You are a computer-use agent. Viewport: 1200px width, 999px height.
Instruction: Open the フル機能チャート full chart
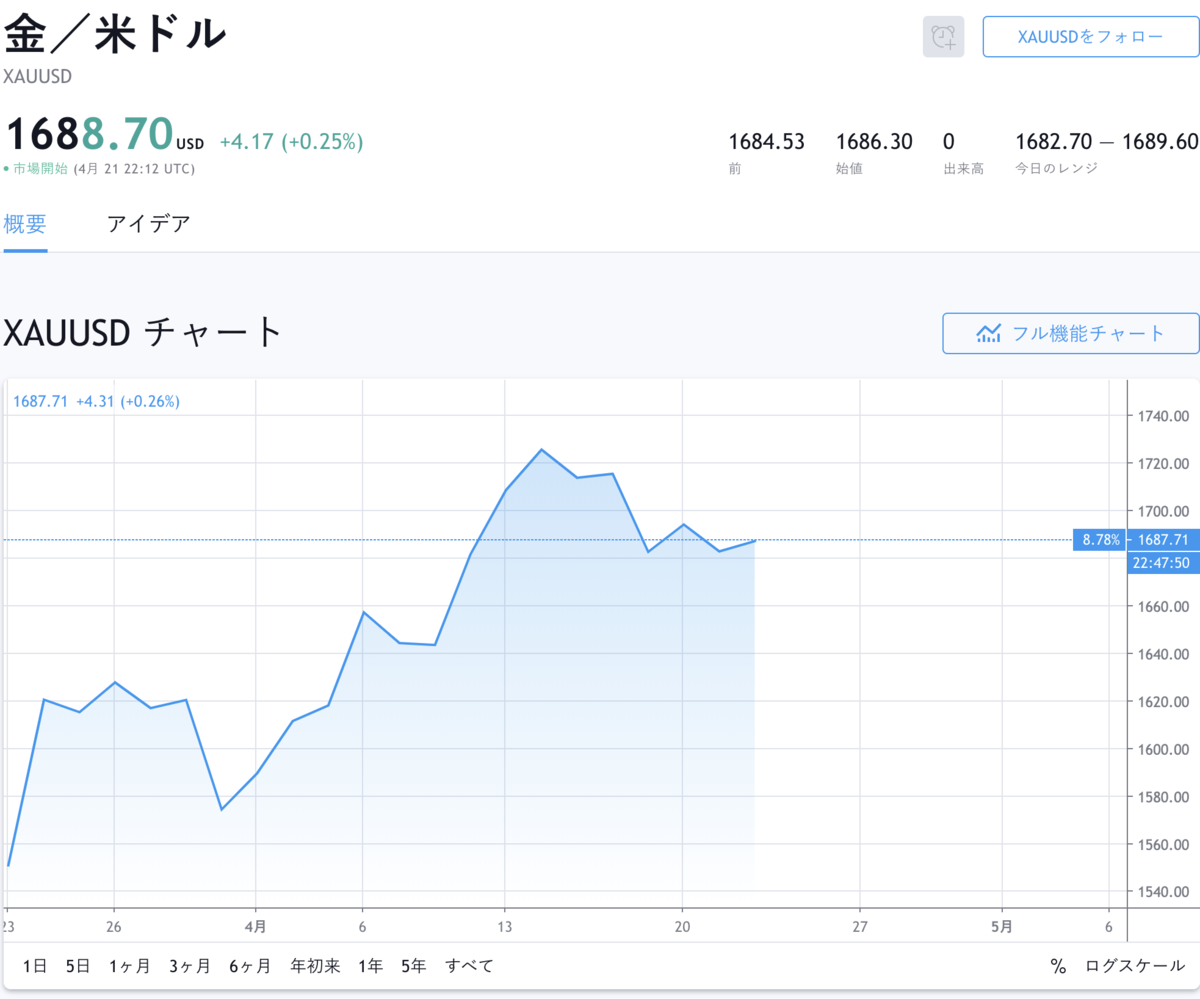point(1070,333)
